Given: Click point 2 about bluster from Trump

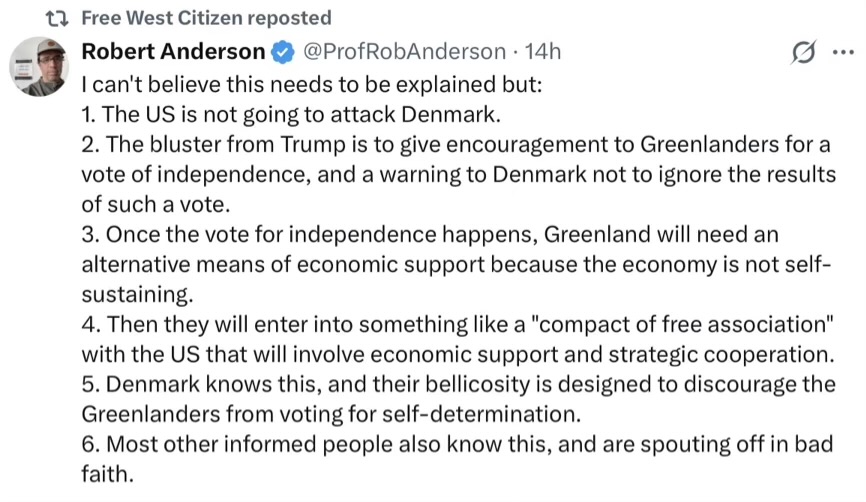Looking at the screenshot, I should point(455,143).
